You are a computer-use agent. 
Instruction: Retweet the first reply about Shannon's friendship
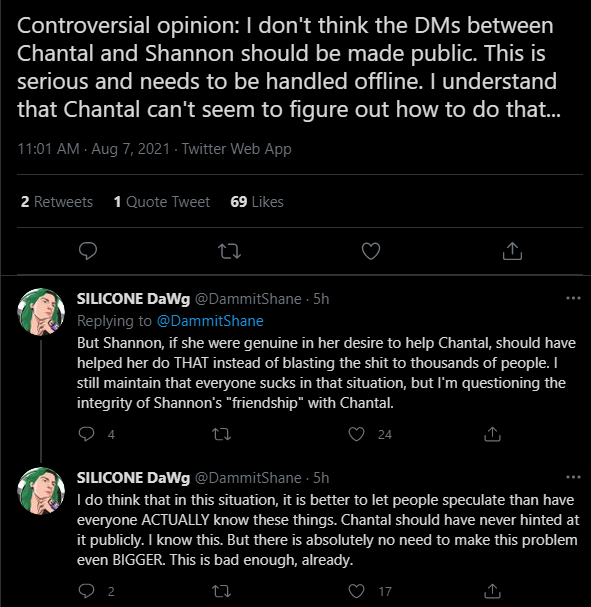tap(222, 434)
